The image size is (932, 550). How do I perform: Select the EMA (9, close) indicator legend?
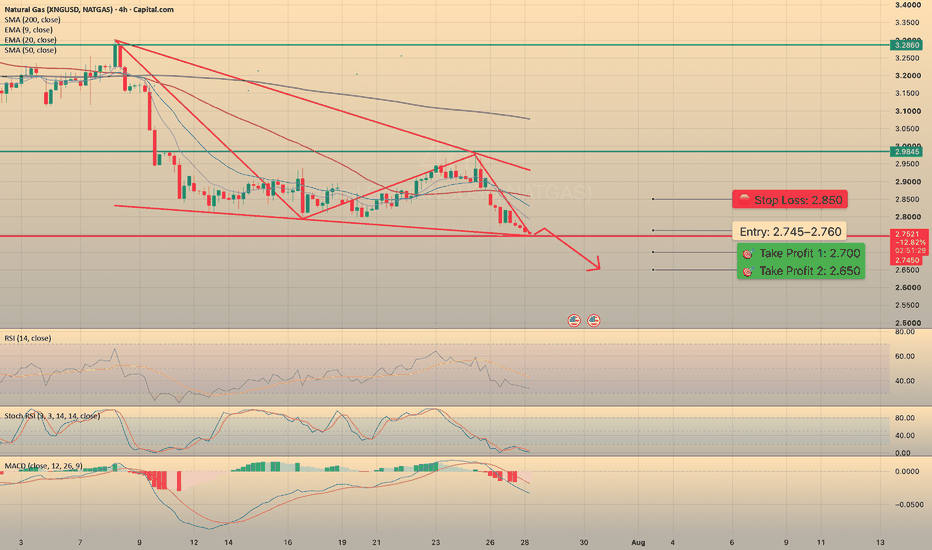29,30
